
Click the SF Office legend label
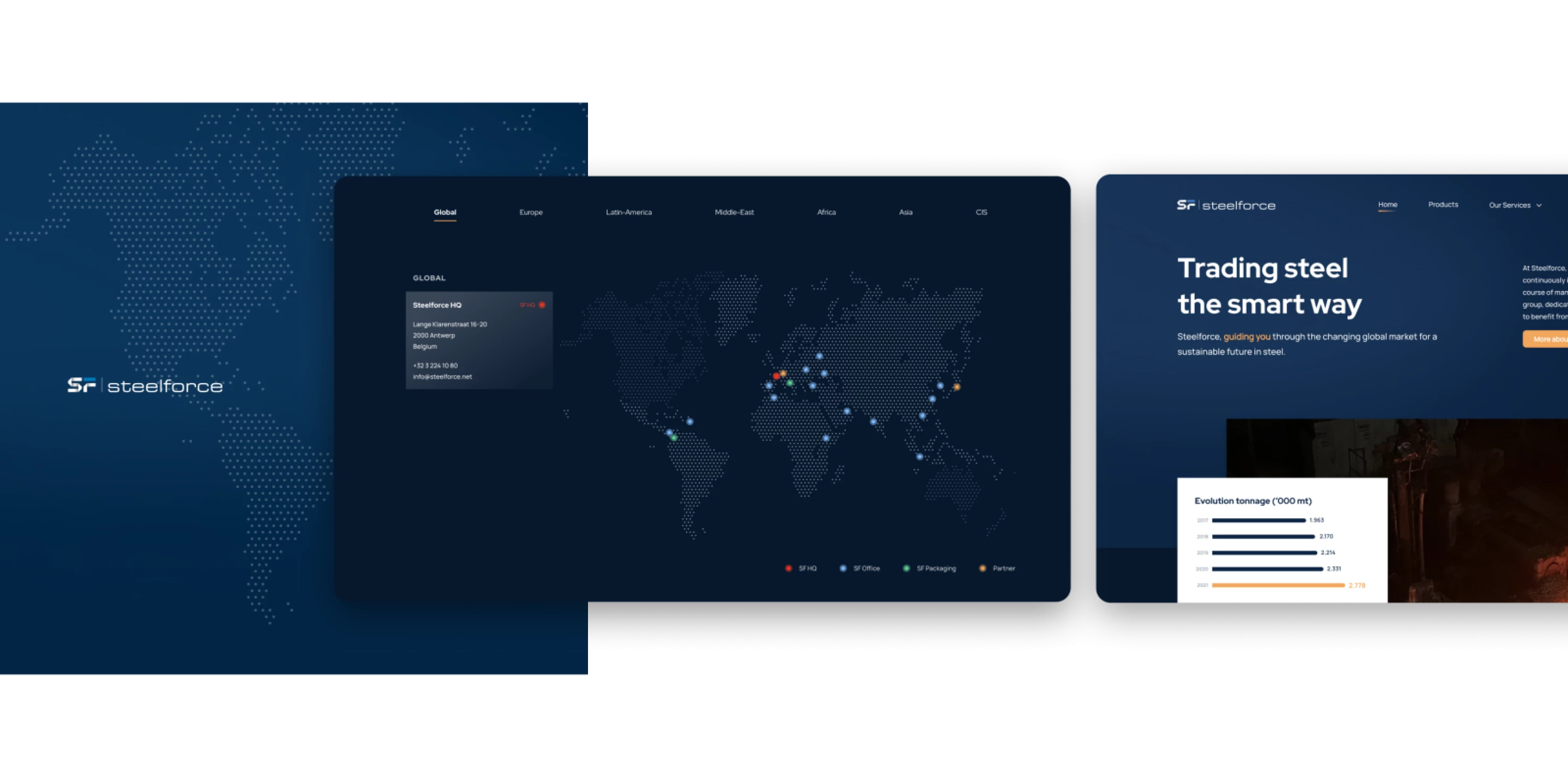[x=866, y=568]
